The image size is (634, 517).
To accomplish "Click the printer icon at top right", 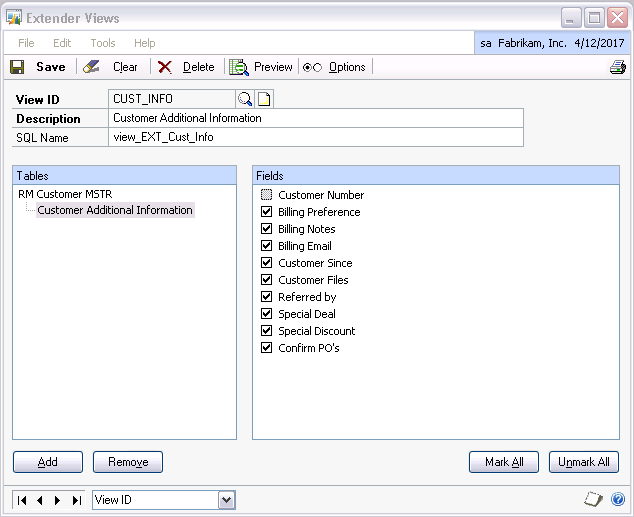I will click(x=617, y=67).
